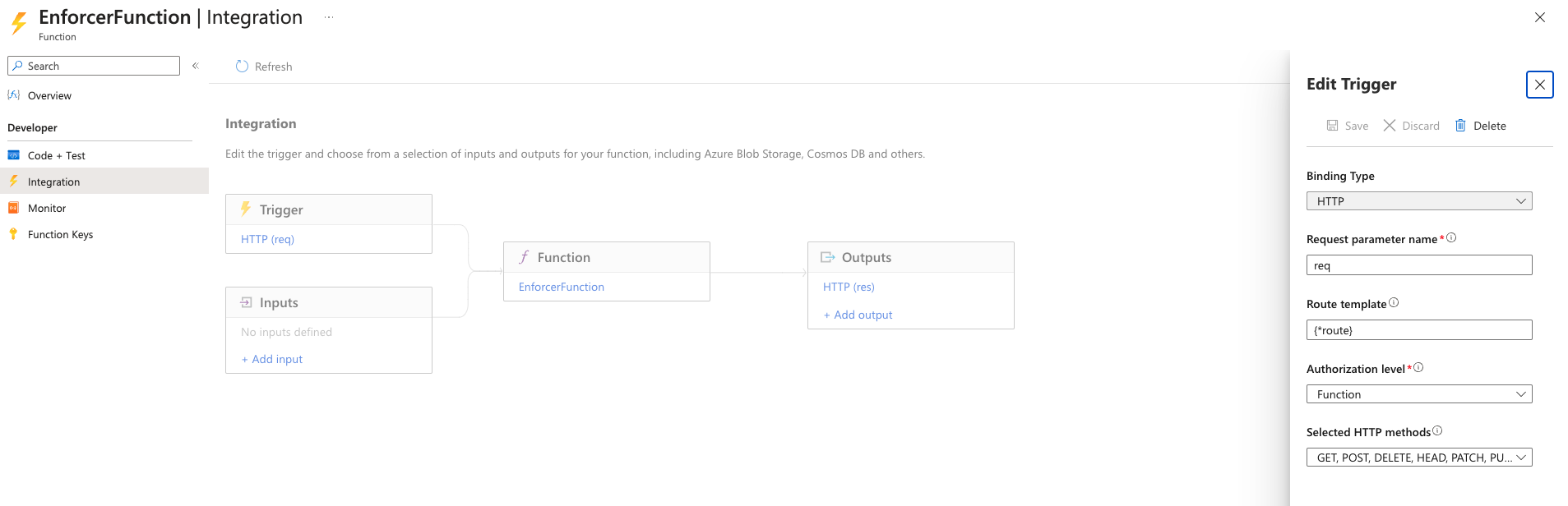Click info icon beside Route template
The width and height of the screenshot is (1568, 506).
tap(1394, 303)
